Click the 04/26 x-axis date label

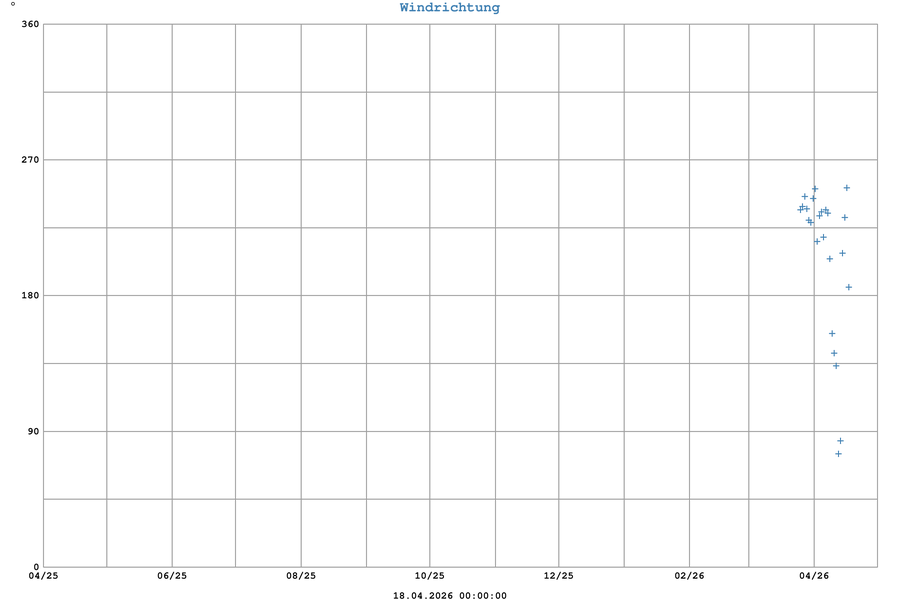pyautogui.click(x=814, y=576)
